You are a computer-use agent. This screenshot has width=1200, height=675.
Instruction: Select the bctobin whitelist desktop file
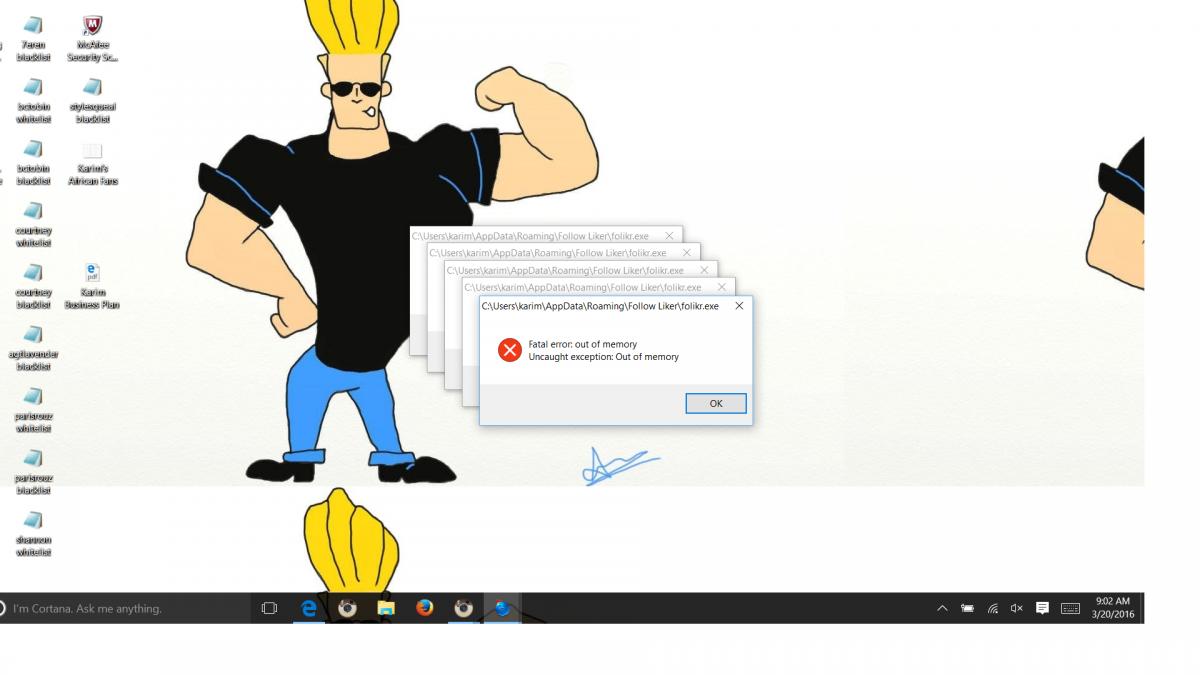pos(33,101)
